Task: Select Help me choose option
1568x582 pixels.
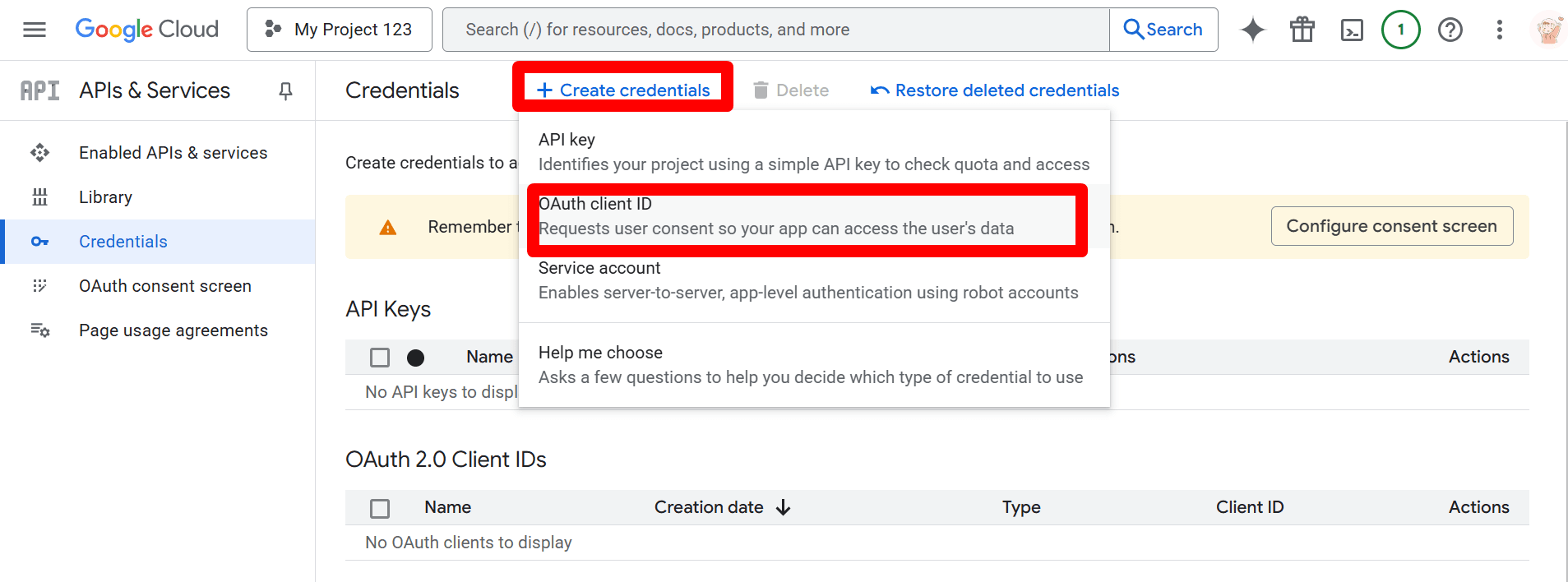Action: pyautogui.click(x=814, y=365)
